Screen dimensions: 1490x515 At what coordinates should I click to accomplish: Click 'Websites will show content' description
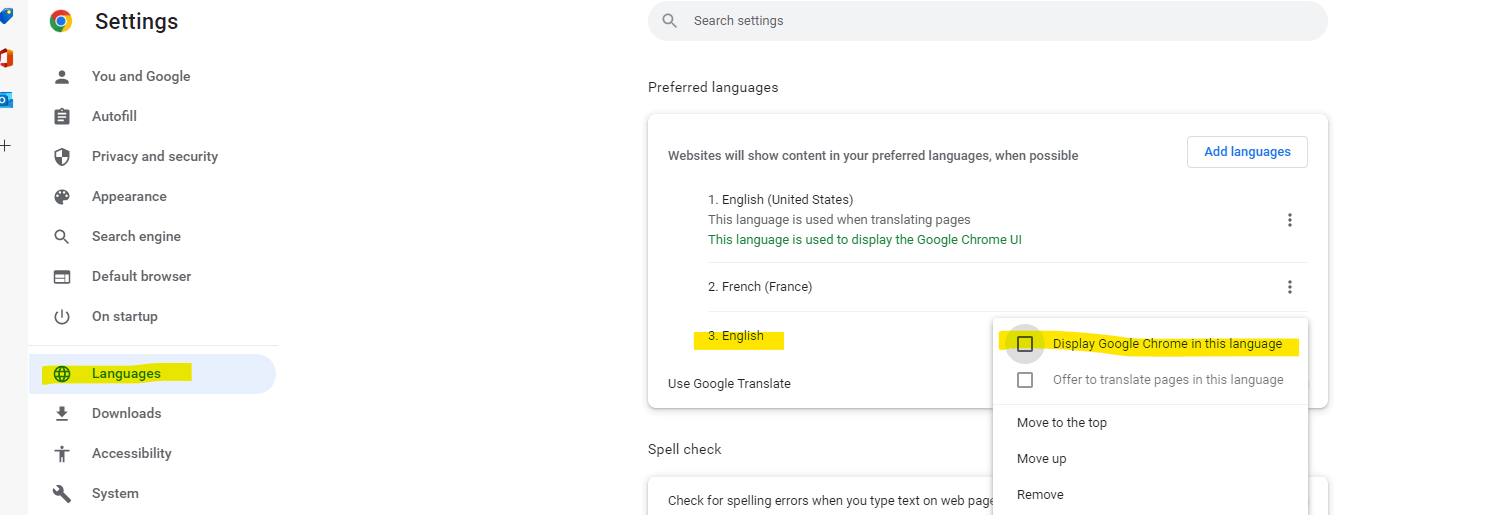coord(873,156)
